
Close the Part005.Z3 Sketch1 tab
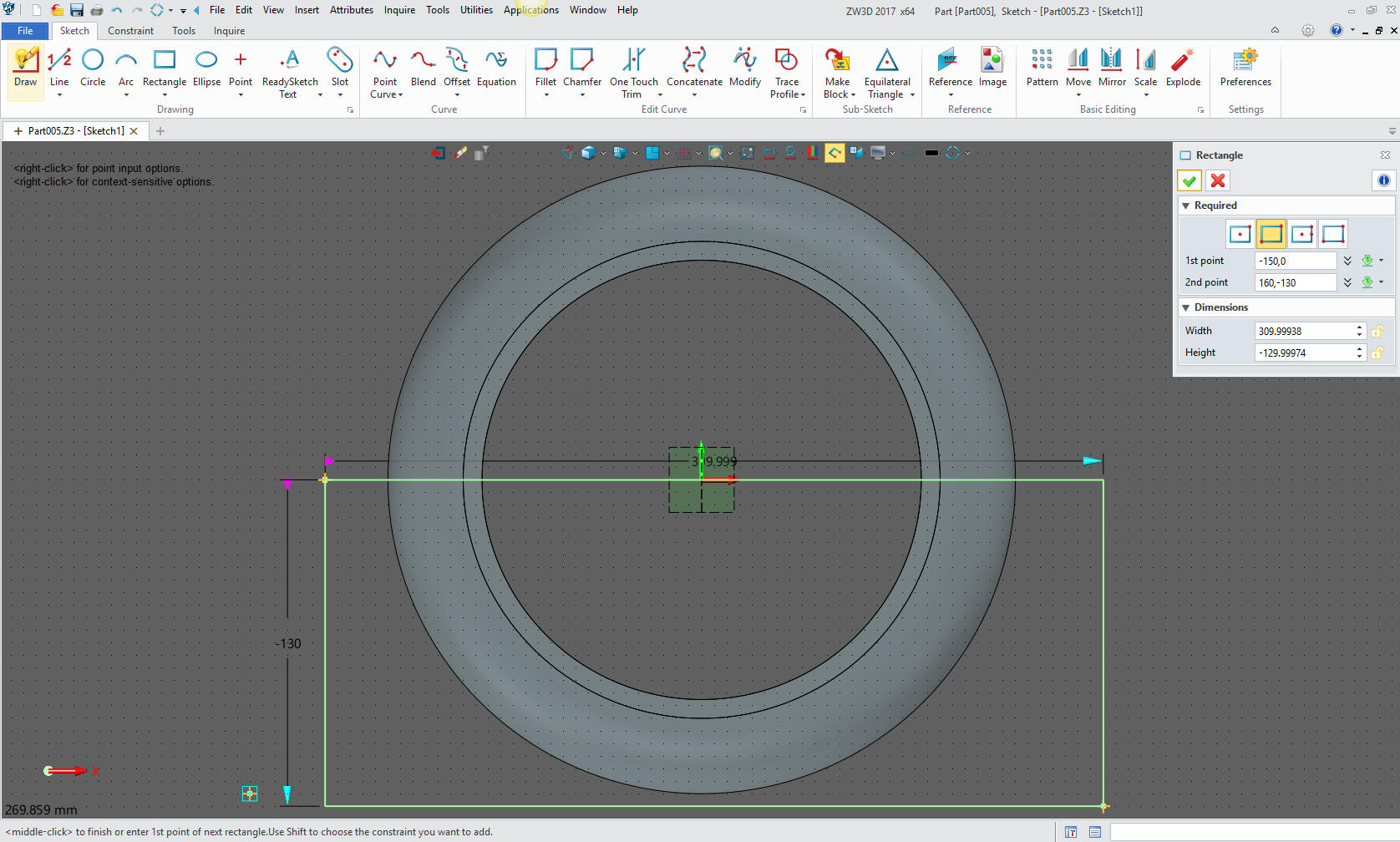pyautogui.click(x=134, y=131)
